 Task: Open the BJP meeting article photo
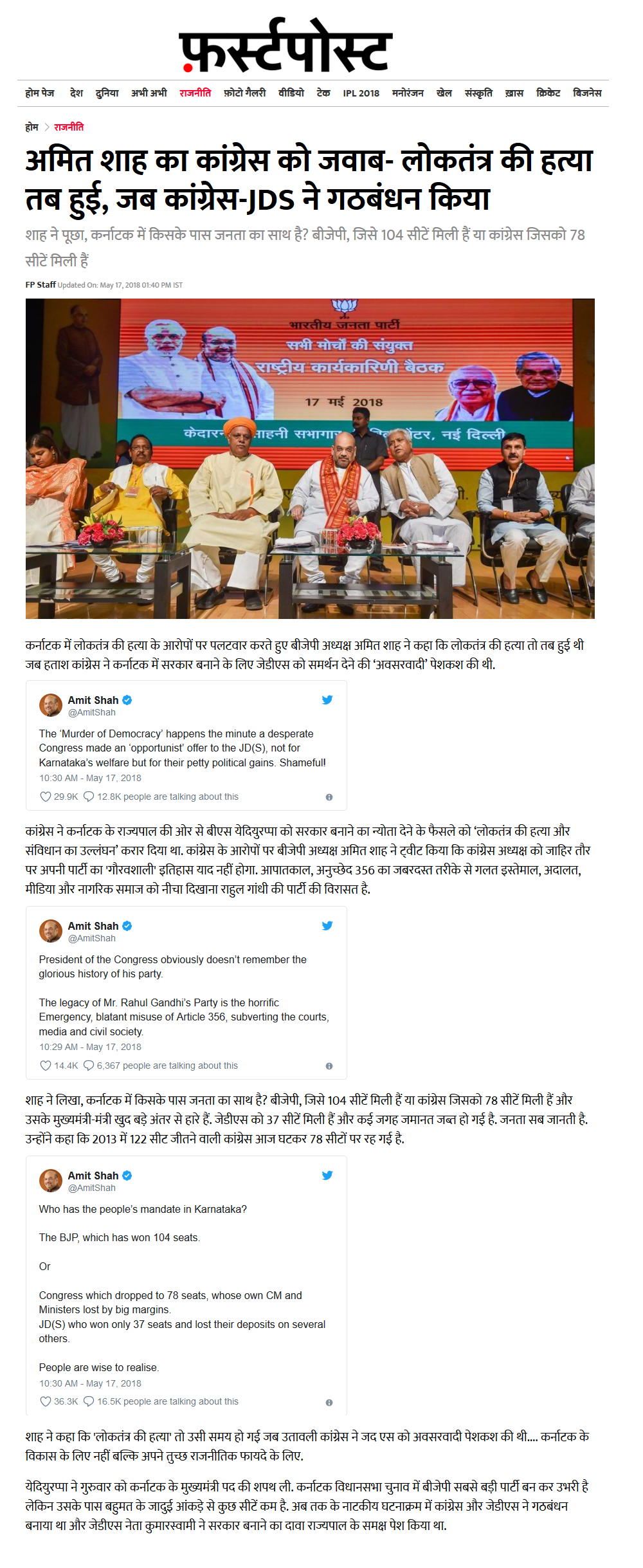310,459
